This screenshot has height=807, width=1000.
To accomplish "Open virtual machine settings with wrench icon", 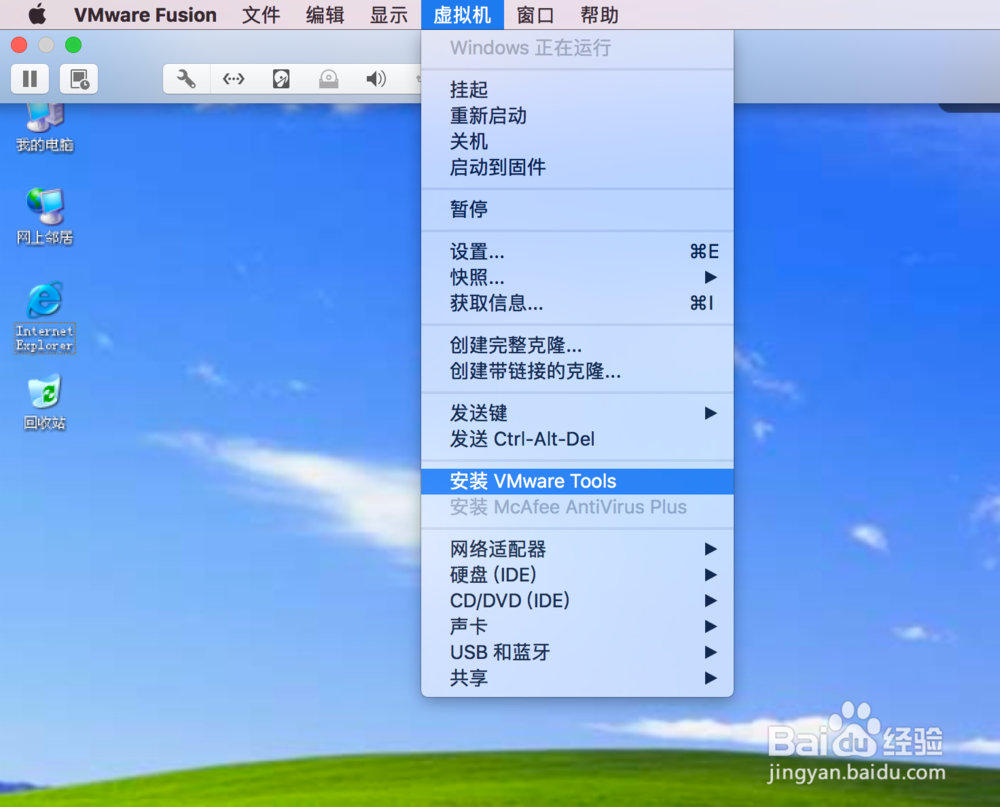I will pyautogui.click(x=185, y=79).
